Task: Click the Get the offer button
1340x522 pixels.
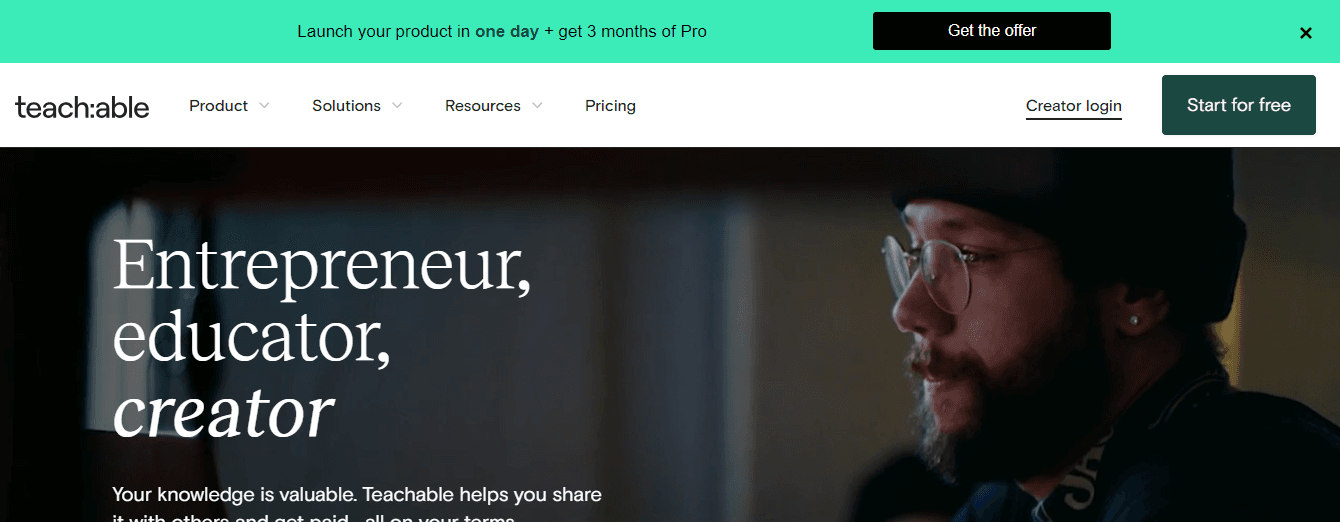Action: pyautogui.click(x=991, y=31)
